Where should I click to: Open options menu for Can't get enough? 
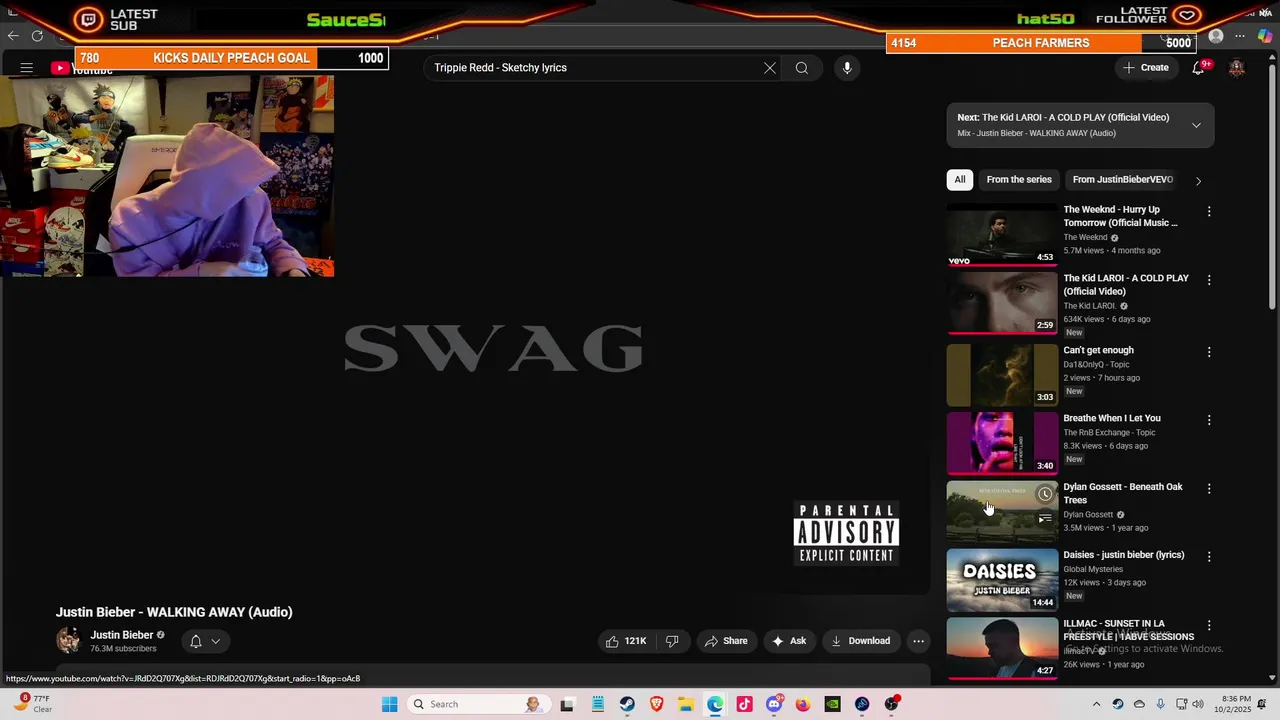click(x=1209, y=352)
